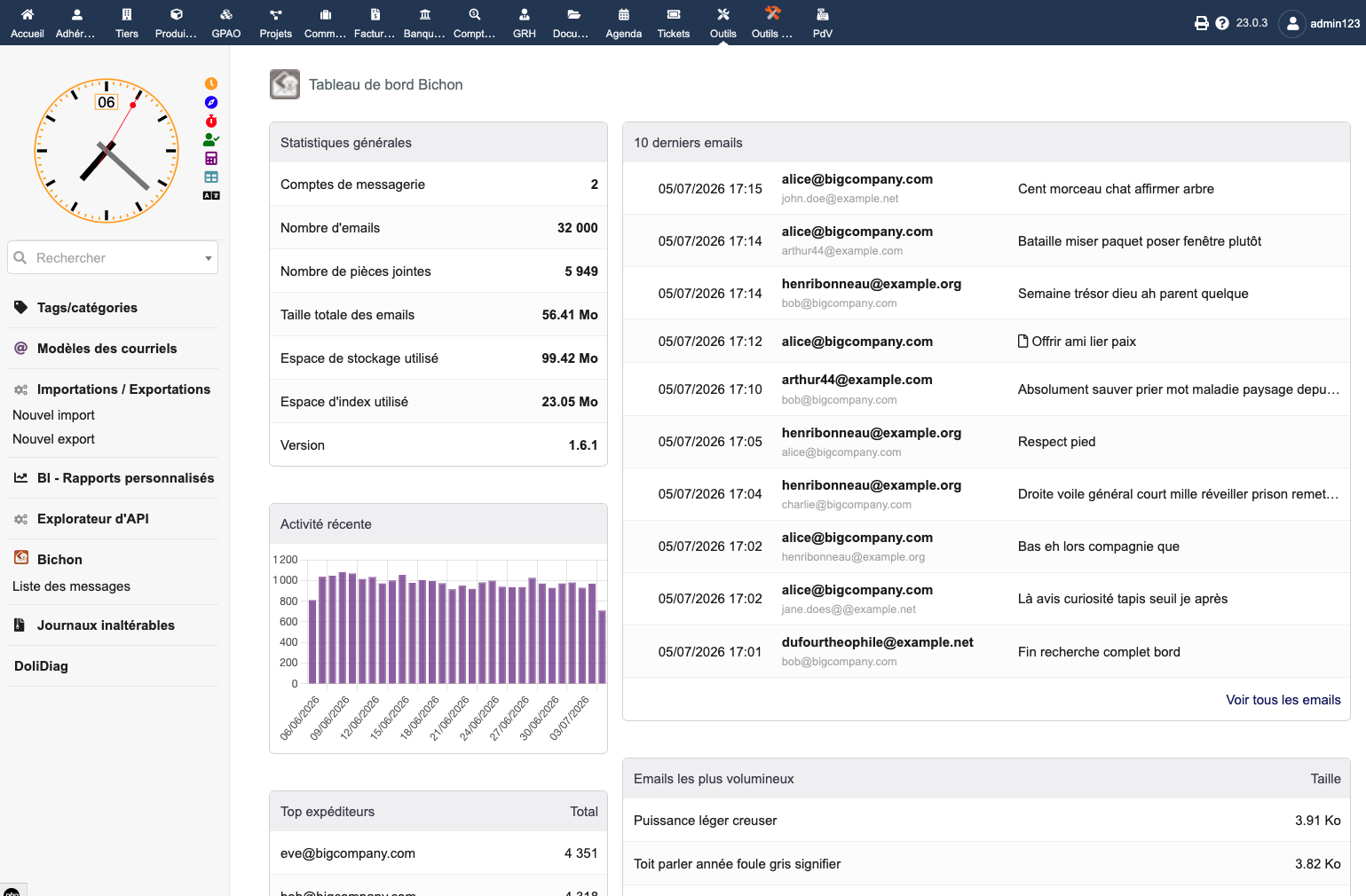Open the help question-mark icon
Viewport: 1366px width, 896px height.
click(1222, 23)
